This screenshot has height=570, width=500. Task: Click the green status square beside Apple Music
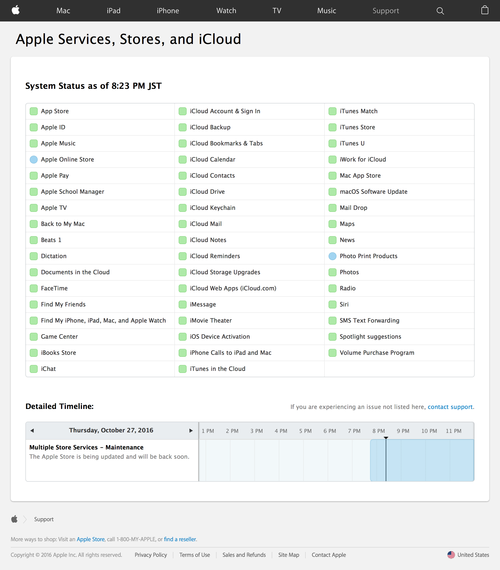34,143
